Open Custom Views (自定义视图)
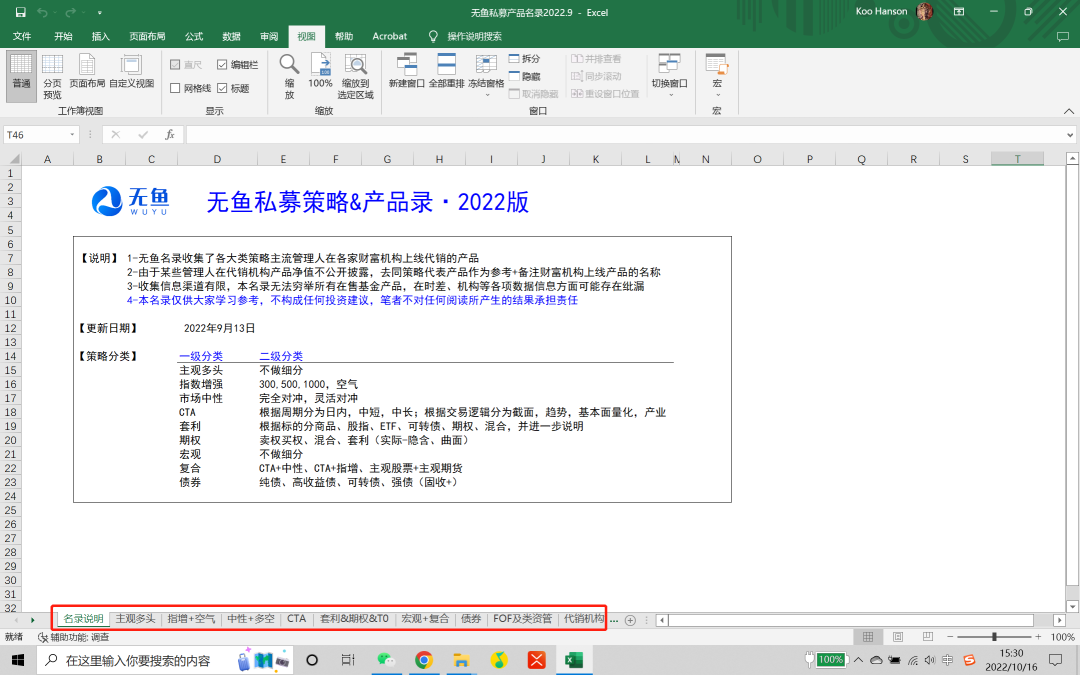Screen dimensions: 1080x675 tap(132, 72)
